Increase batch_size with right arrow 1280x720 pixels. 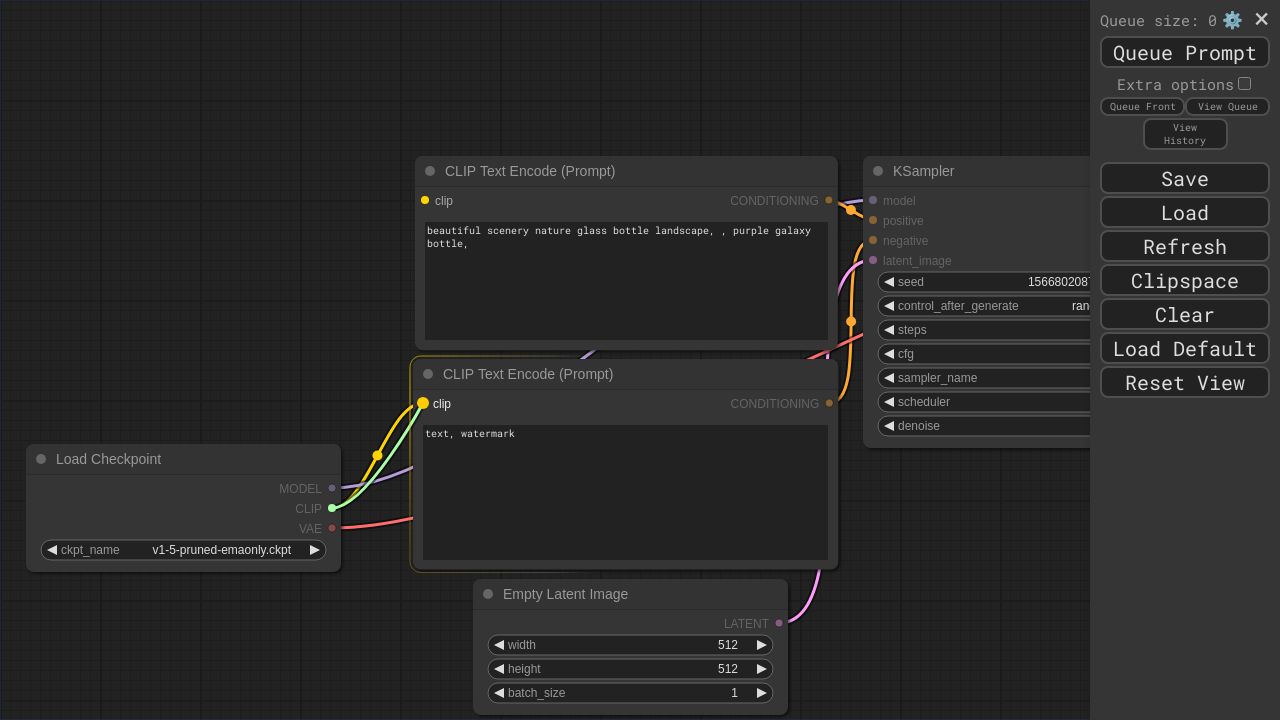[762, 693]
